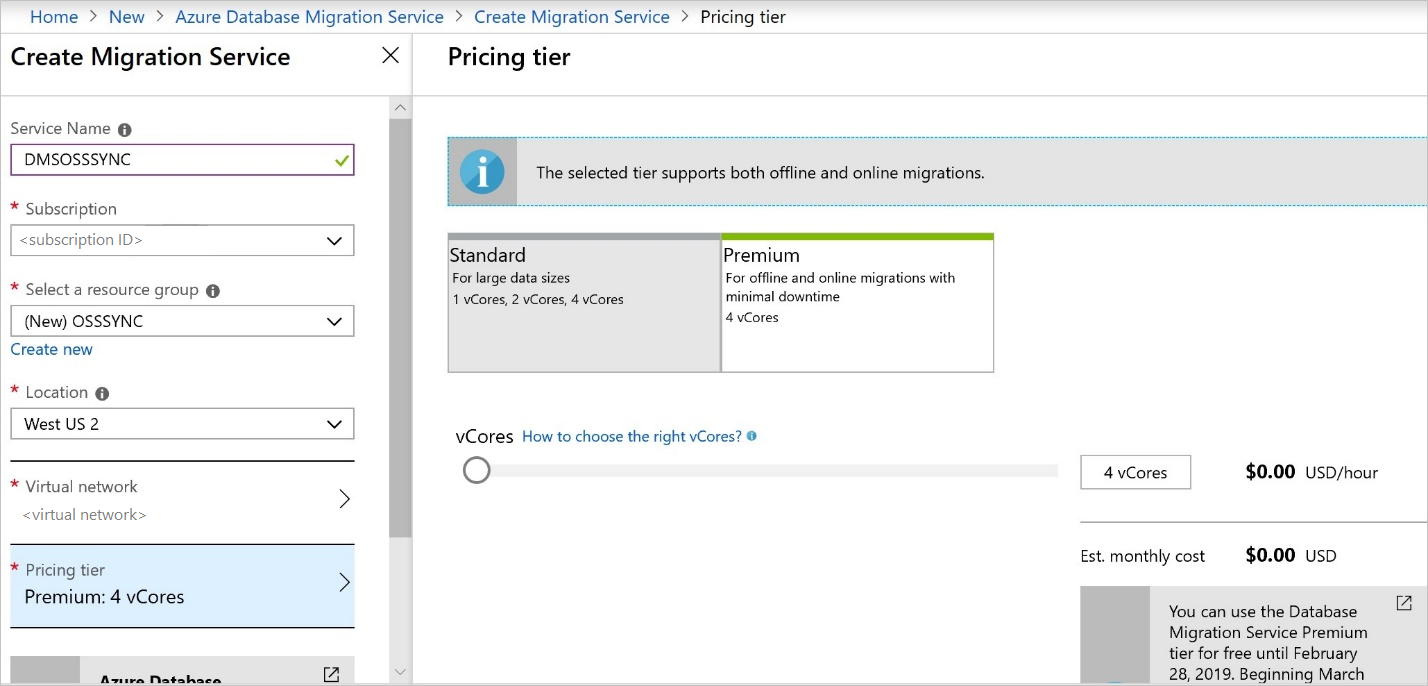Open the Virtual network settings

[x=182, y=500]
